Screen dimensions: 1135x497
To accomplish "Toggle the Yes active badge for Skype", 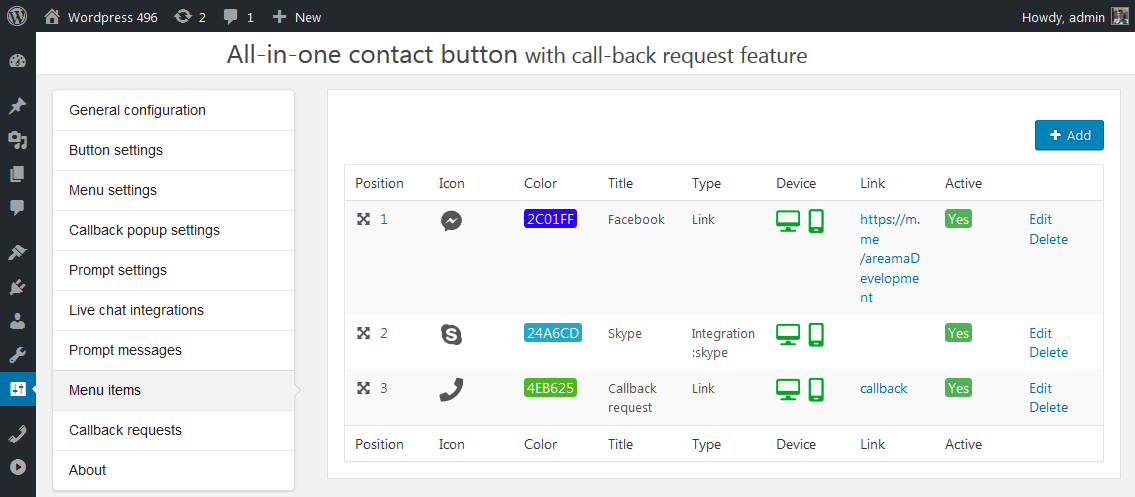I will 958,333.
